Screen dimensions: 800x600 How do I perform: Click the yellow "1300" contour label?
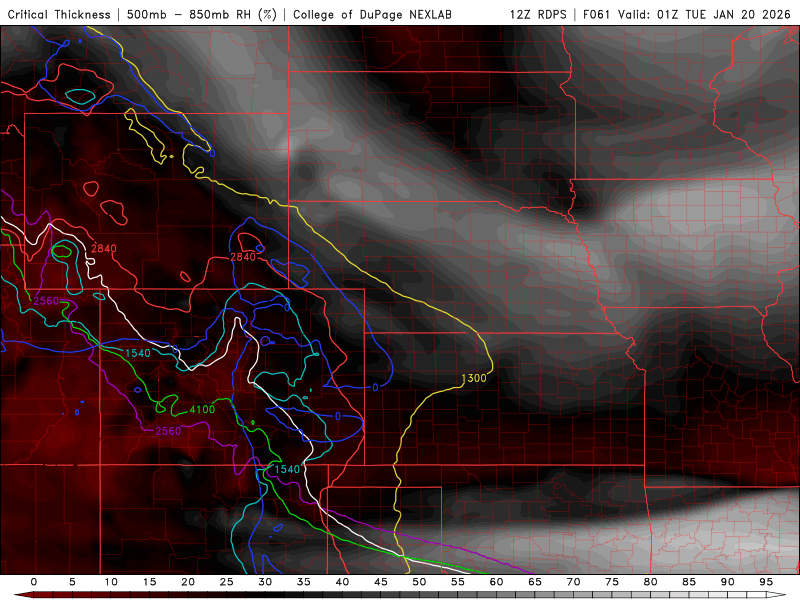click(473, 378)
